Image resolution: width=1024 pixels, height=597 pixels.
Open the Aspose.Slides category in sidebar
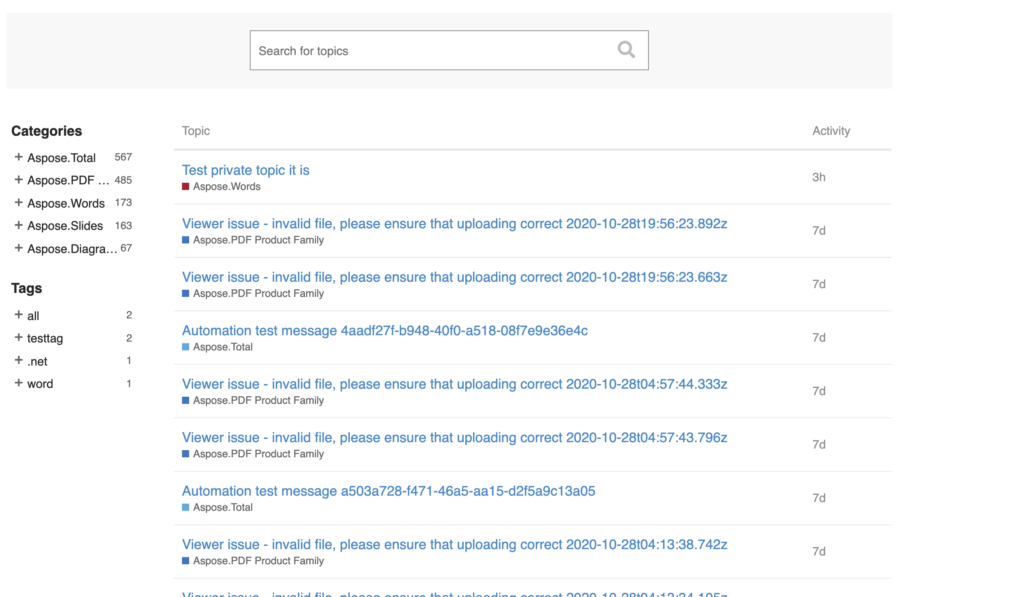[x=65, y=226]
